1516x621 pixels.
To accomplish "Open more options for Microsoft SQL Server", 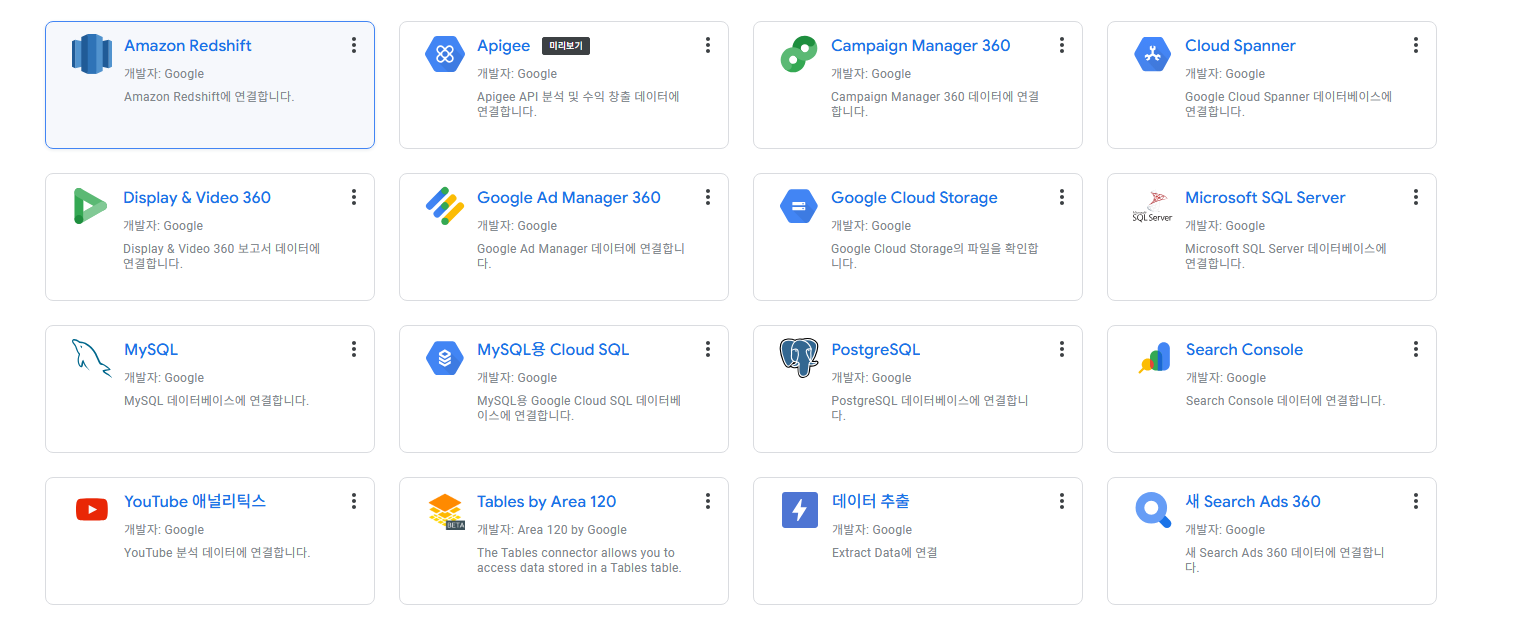I will 1416,197.
